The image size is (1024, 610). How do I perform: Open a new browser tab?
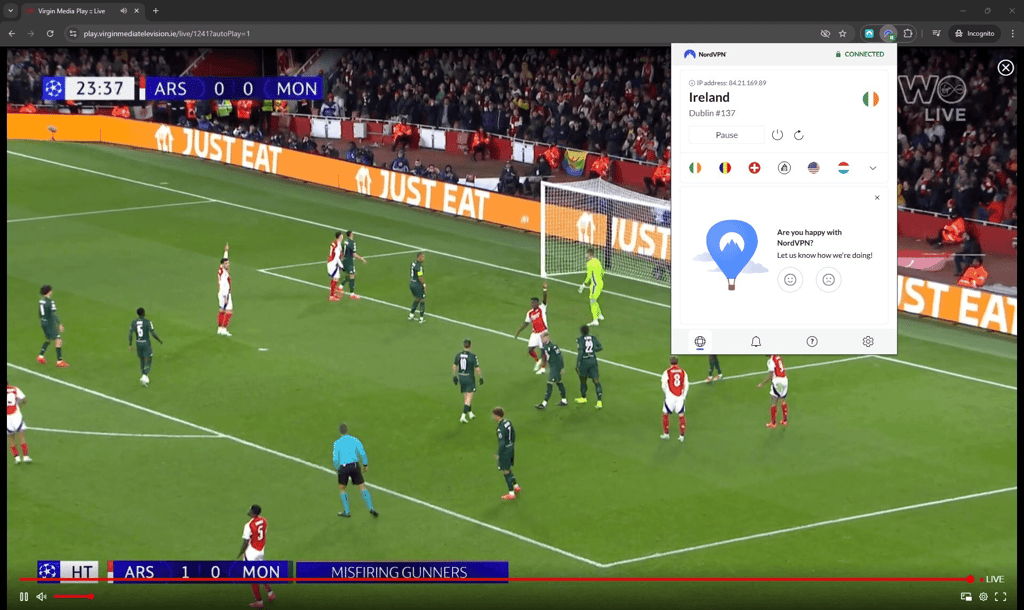155,11
